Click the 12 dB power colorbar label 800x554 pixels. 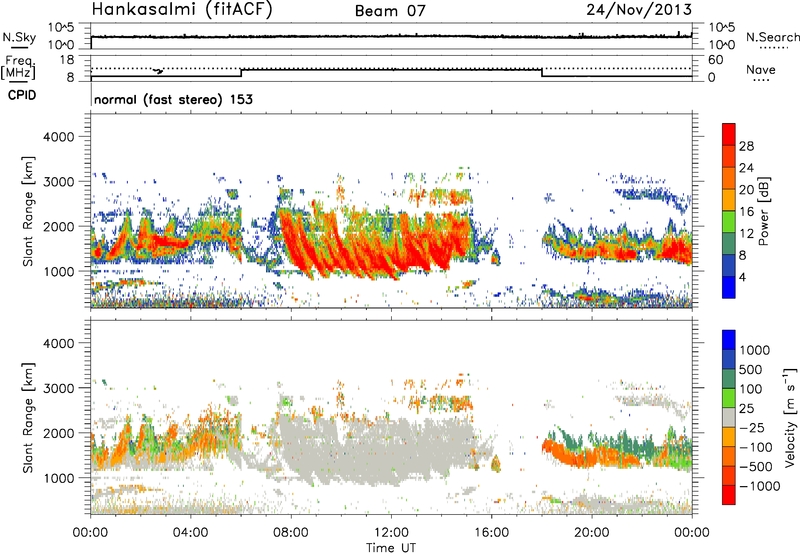coord(746,234)
